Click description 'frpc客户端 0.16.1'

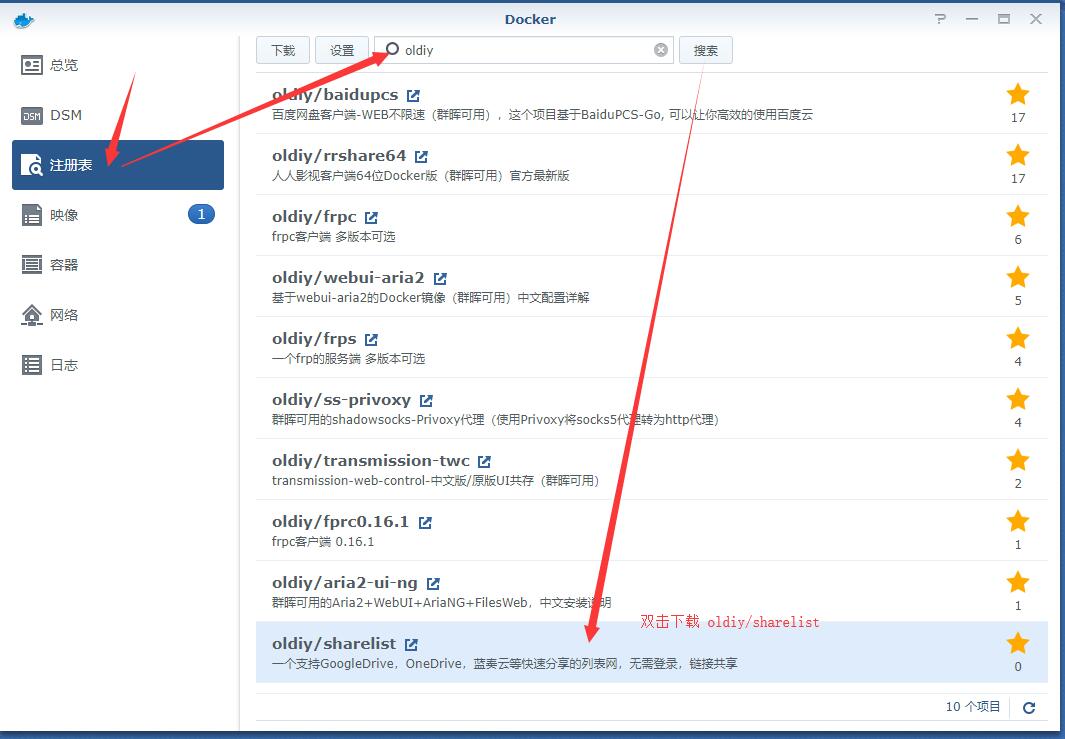[323, 542]
